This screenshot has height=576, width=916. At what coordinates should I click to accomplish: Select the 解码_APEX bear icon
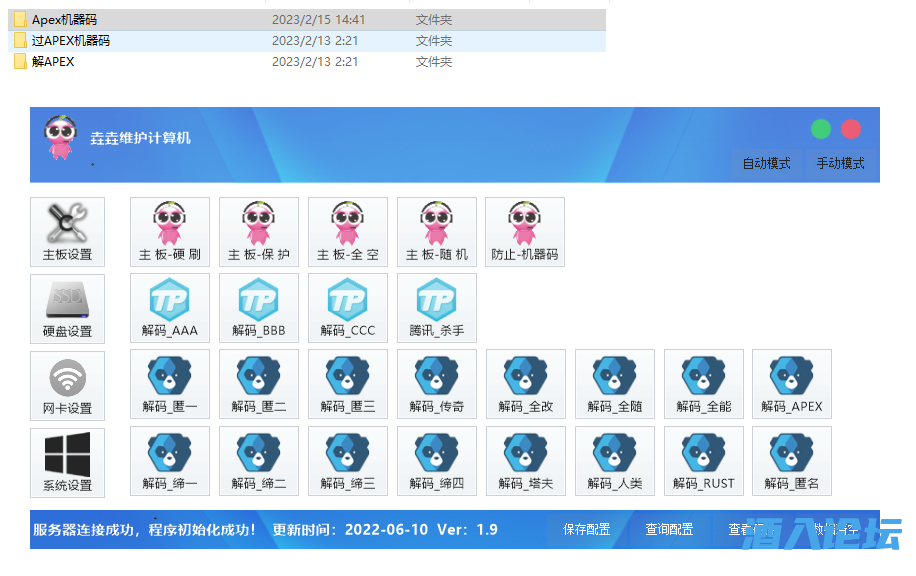coord(791,384)
